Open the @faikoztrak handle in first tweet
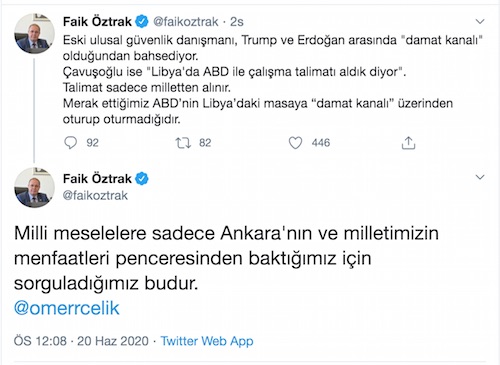Image resolution: width=500 pixels, height=365 pixels. tap(186, 22)
